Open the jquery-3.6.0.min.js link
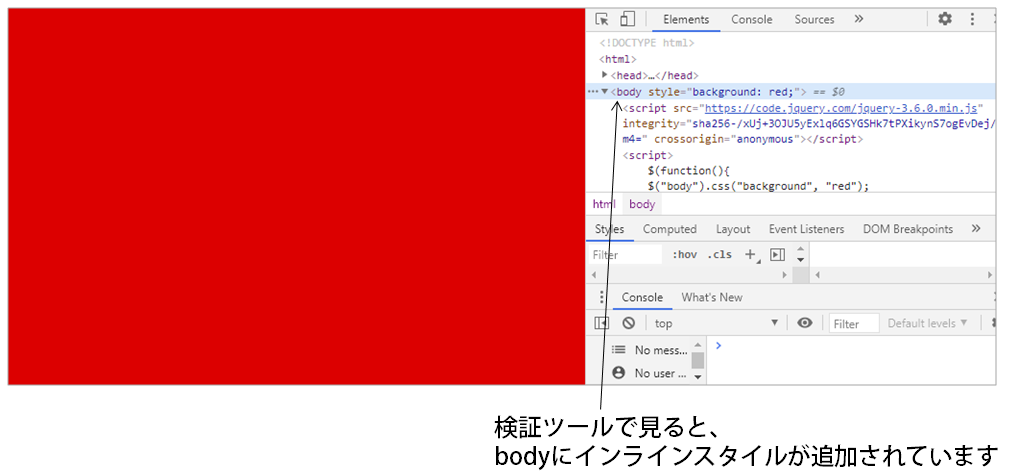Screen dimensions: 1009x473 pyautogui.click(x=842, y=107)
